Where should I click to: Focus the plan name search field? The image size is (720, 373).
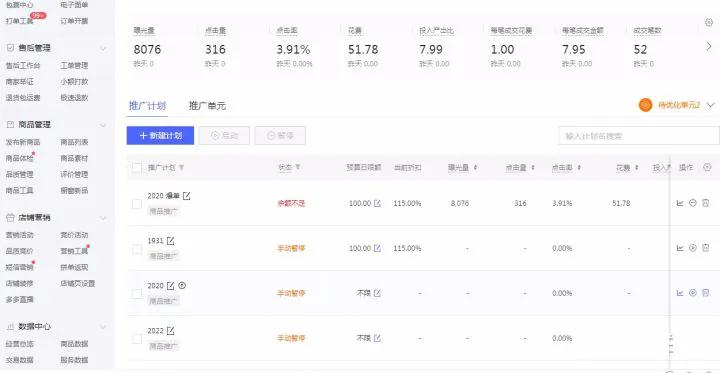(639, 136)
